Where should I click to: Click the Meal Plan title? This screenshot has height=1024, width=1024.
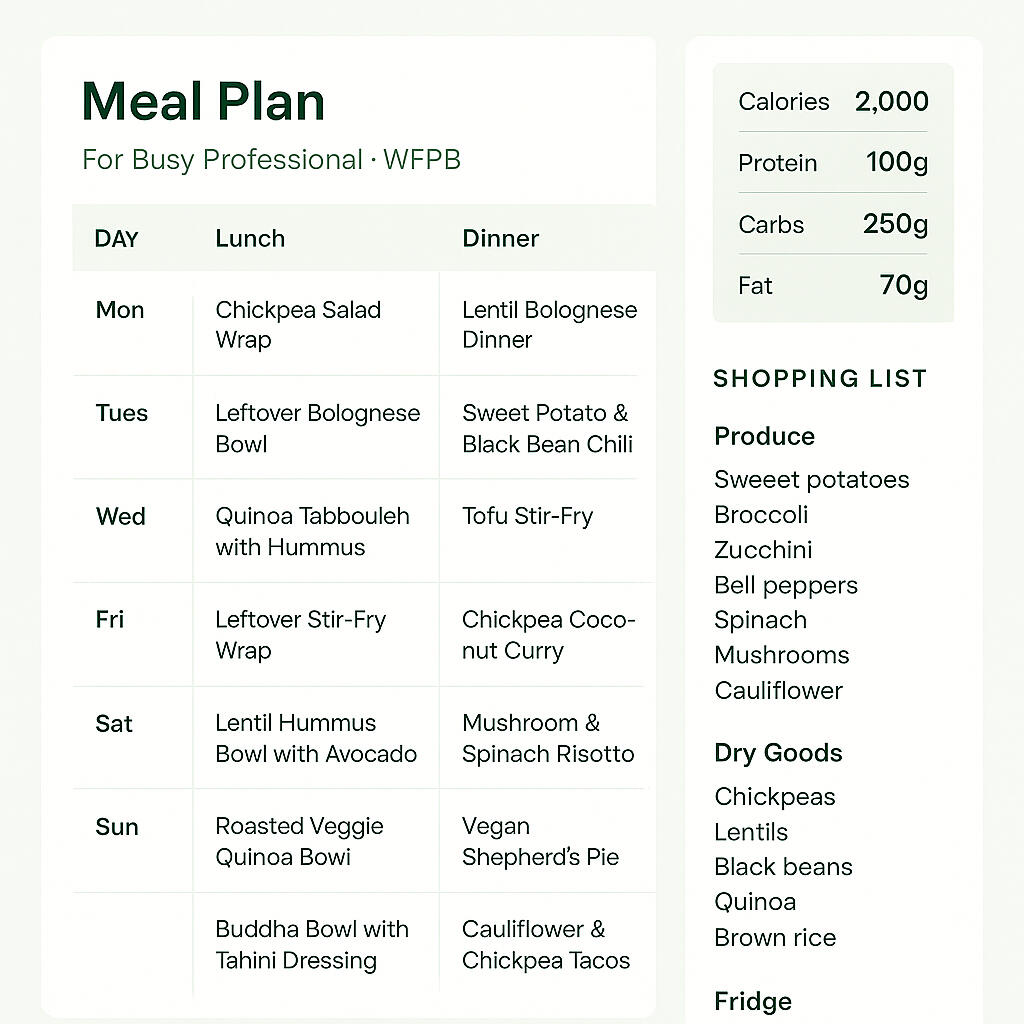(203, 102)
